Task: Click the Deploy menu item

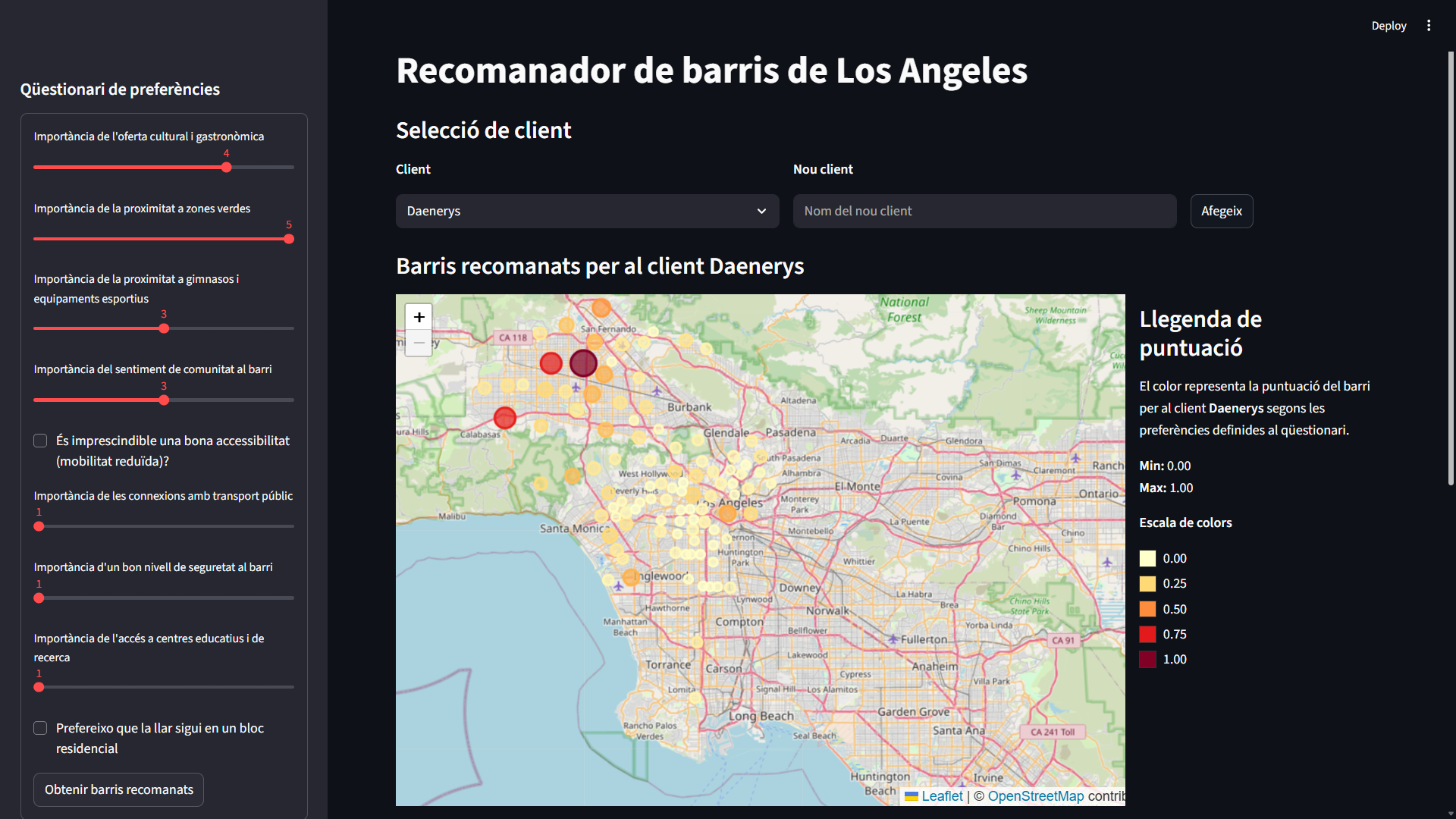Action: point(1389,26)
